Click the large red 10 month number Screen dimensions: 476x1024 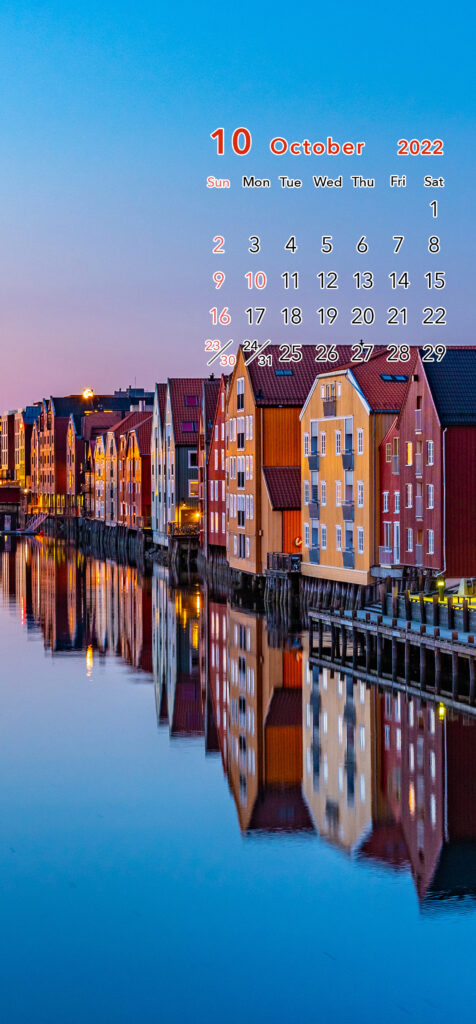(x=230, y=142)
